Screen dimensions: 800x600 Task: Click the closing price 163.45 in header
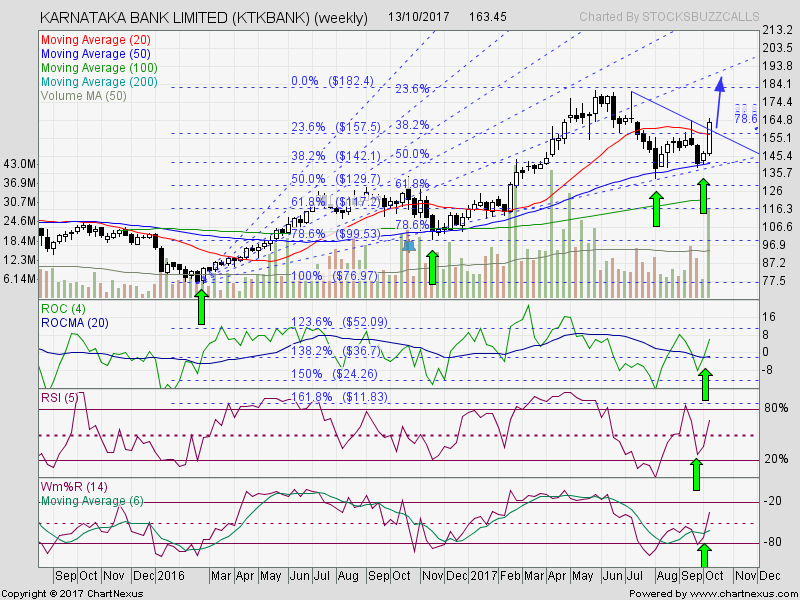488,17
